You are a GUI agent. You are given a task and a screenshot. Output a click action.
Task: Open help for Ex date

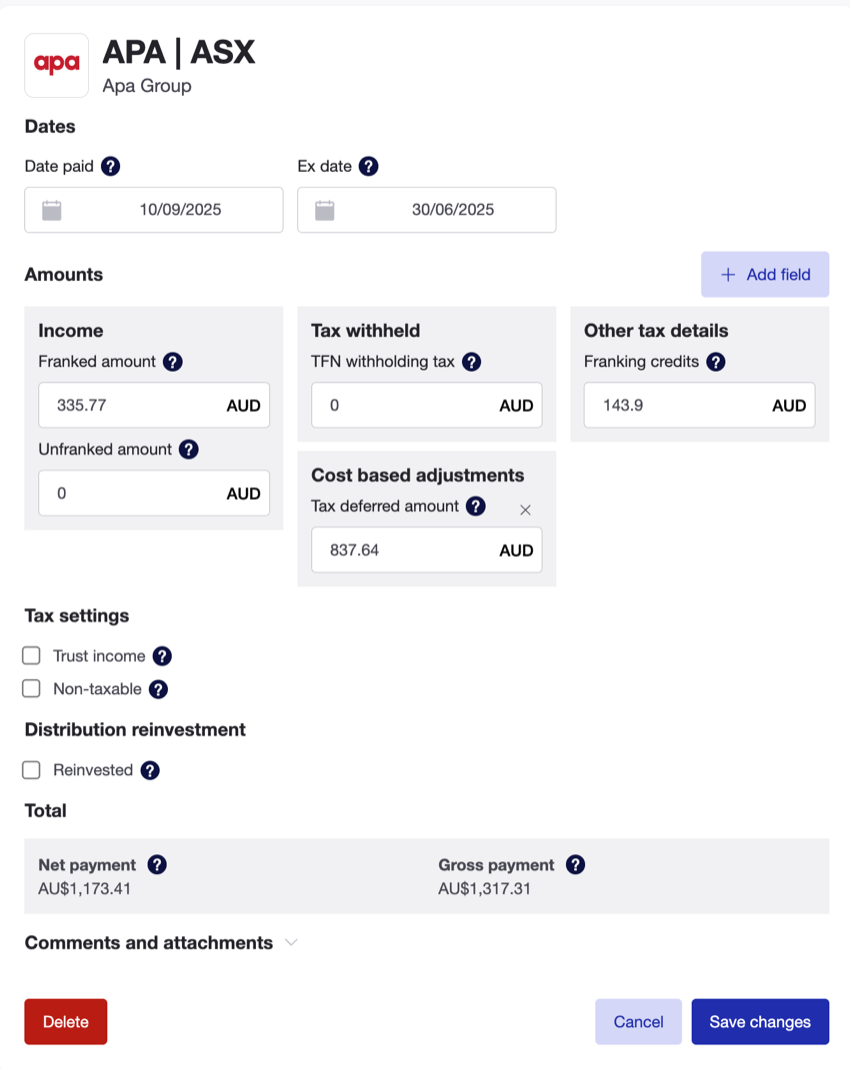coord(369,166)
